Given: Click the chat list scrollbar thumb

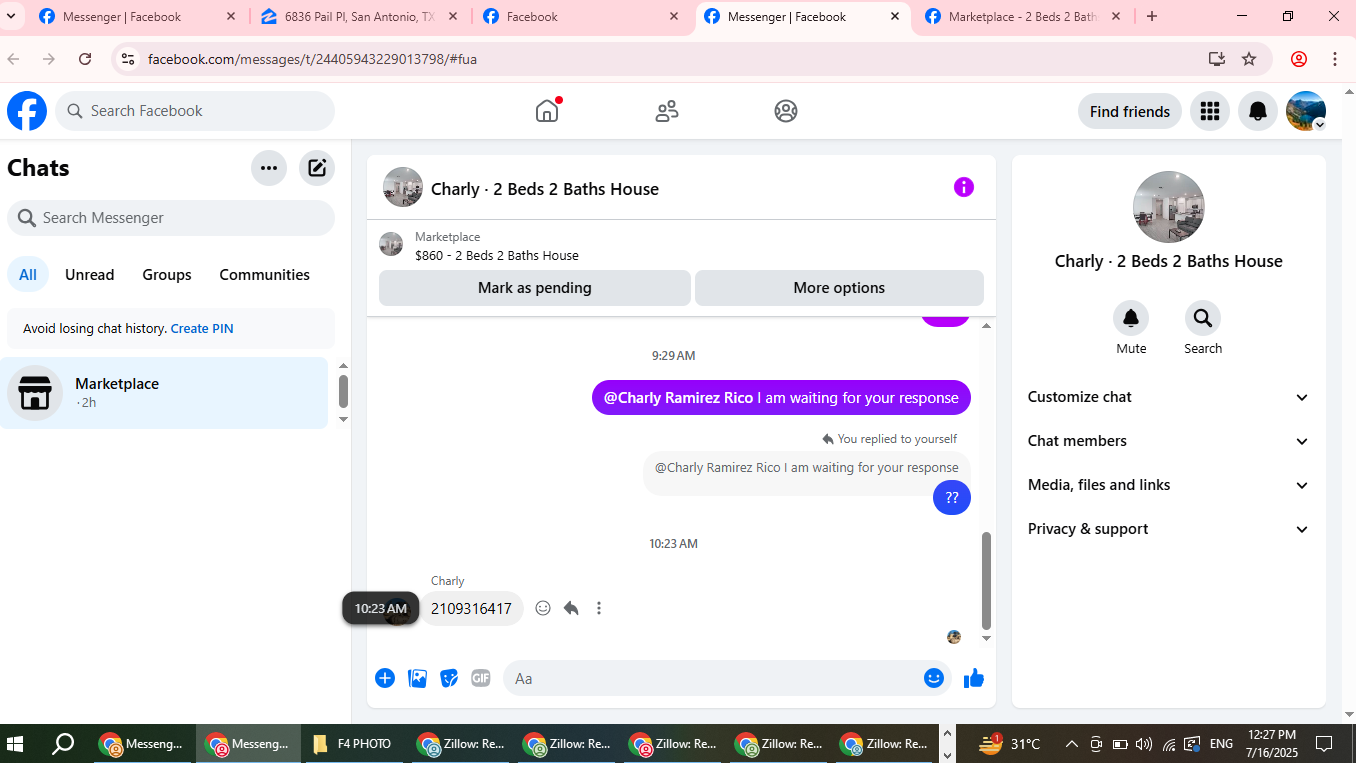Looking at the screenshot, I should tap(343, 391).
